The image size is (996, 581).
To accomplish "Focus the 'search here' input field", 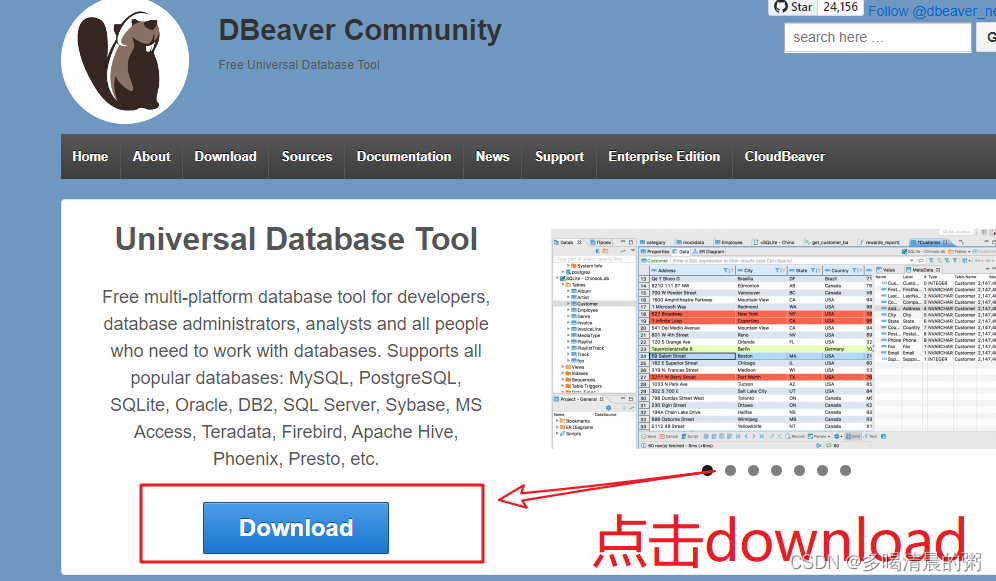I will [878, 37].
